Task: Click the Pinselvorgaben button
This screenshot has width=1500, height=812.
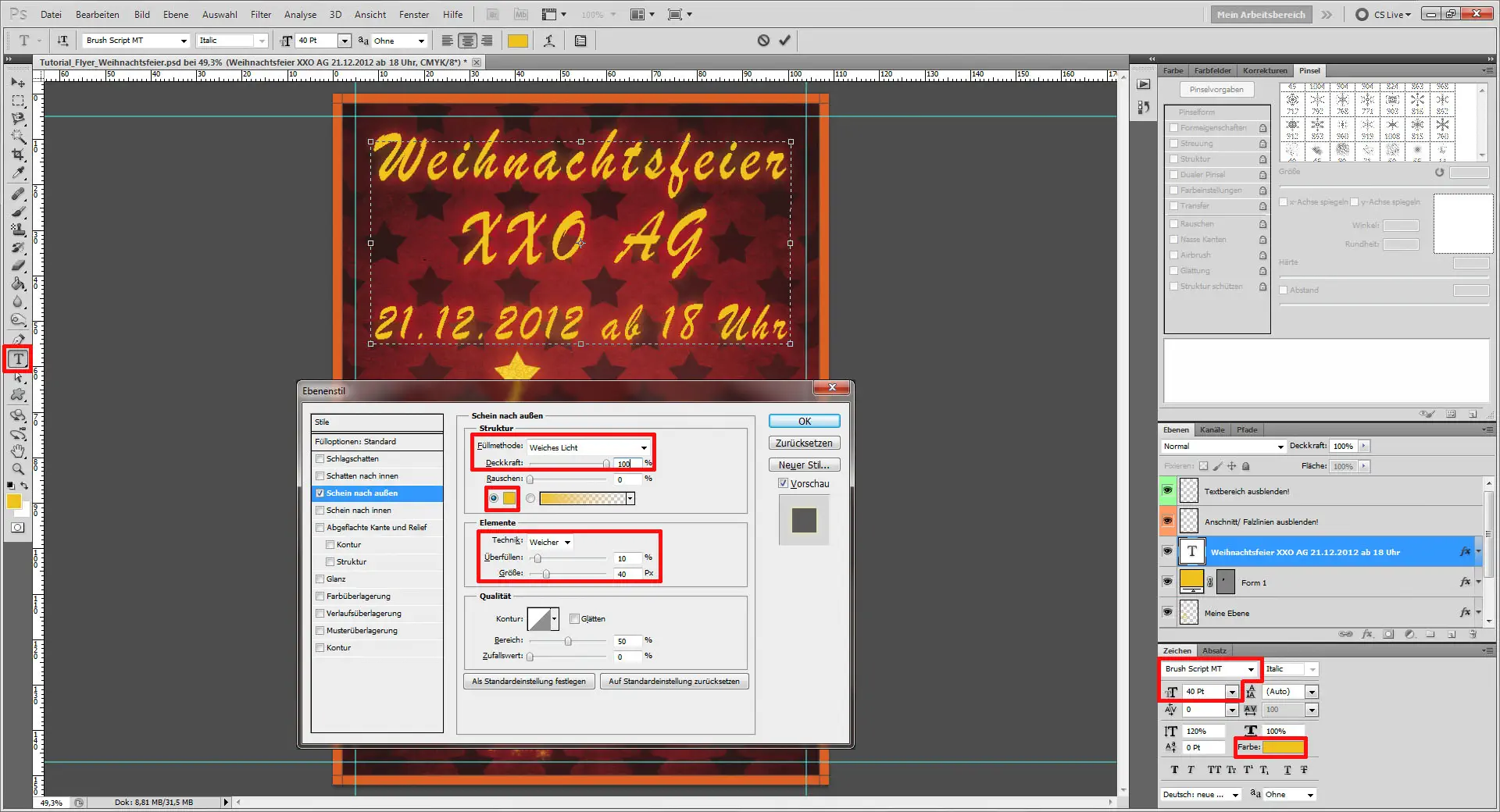Action: [1216, 90]
